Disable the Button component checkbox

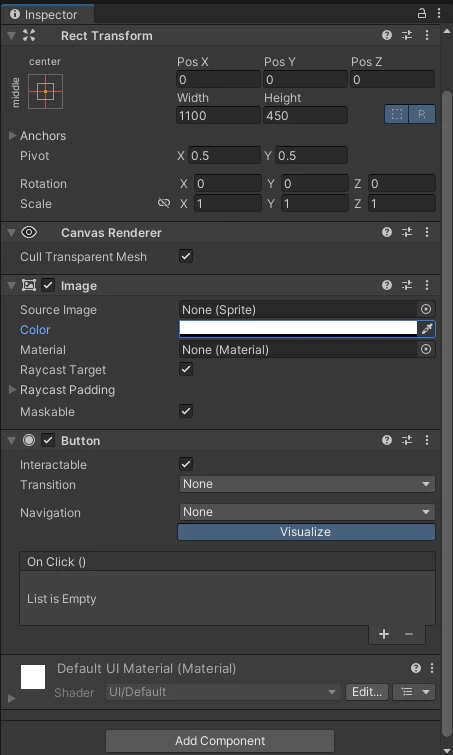point(48,440)
